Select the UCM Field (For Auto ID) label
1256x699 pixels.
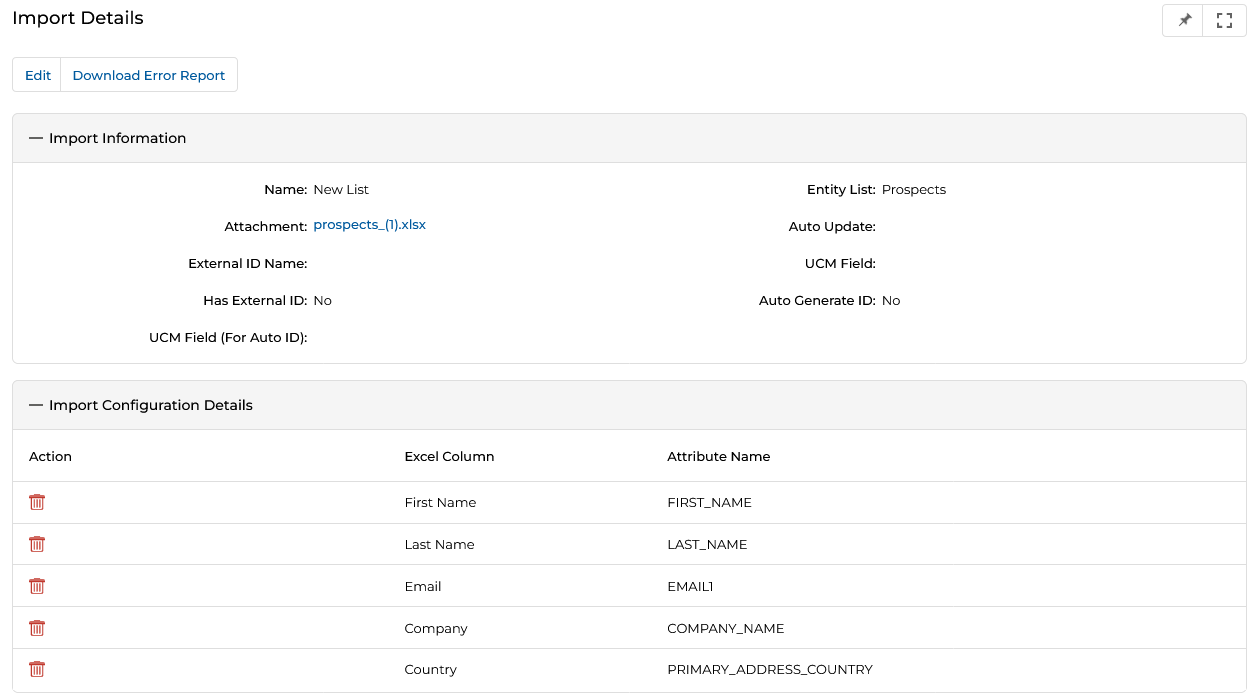[x=228, y=337]
